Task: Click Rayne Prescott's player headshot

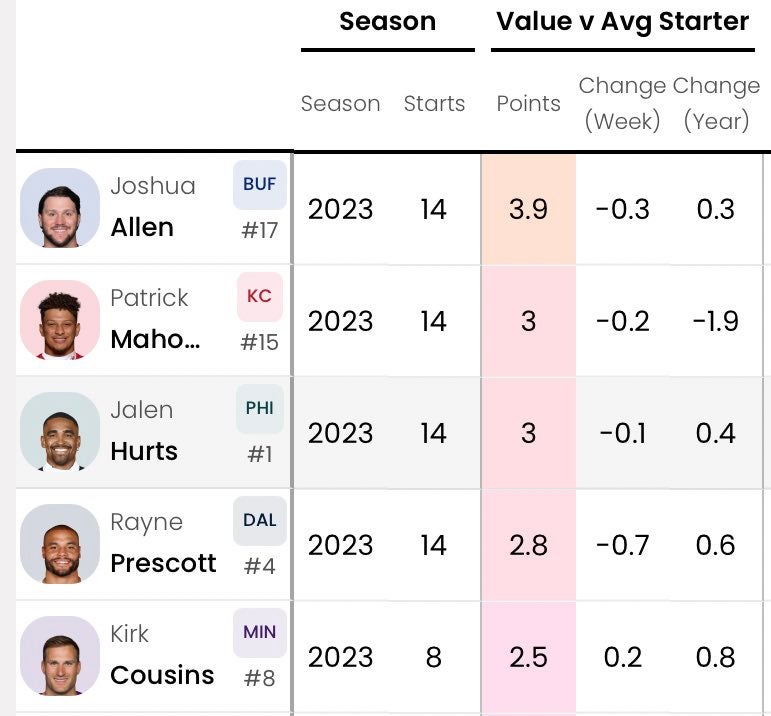Action: pyautogui.click(x=60, y=544)
